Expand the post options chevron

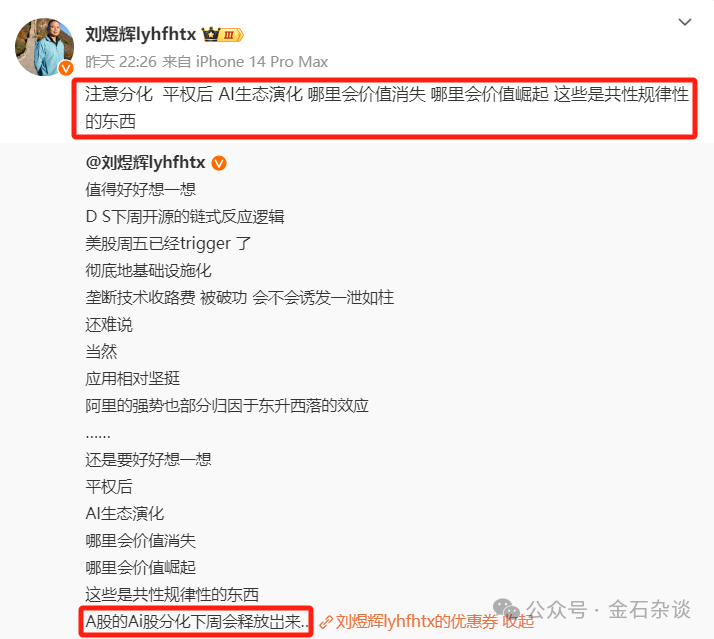coord(685,22)
